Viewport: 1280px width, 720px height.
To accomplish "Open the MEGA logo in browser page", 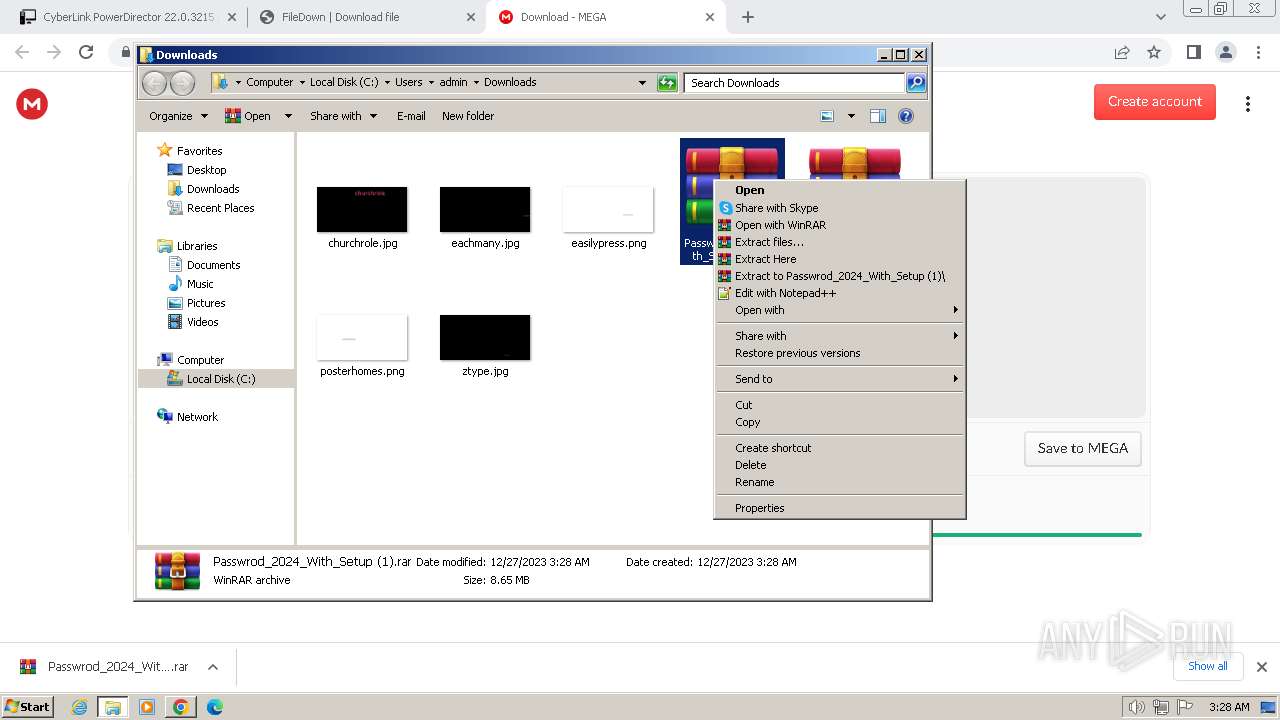I will point(32,103).
